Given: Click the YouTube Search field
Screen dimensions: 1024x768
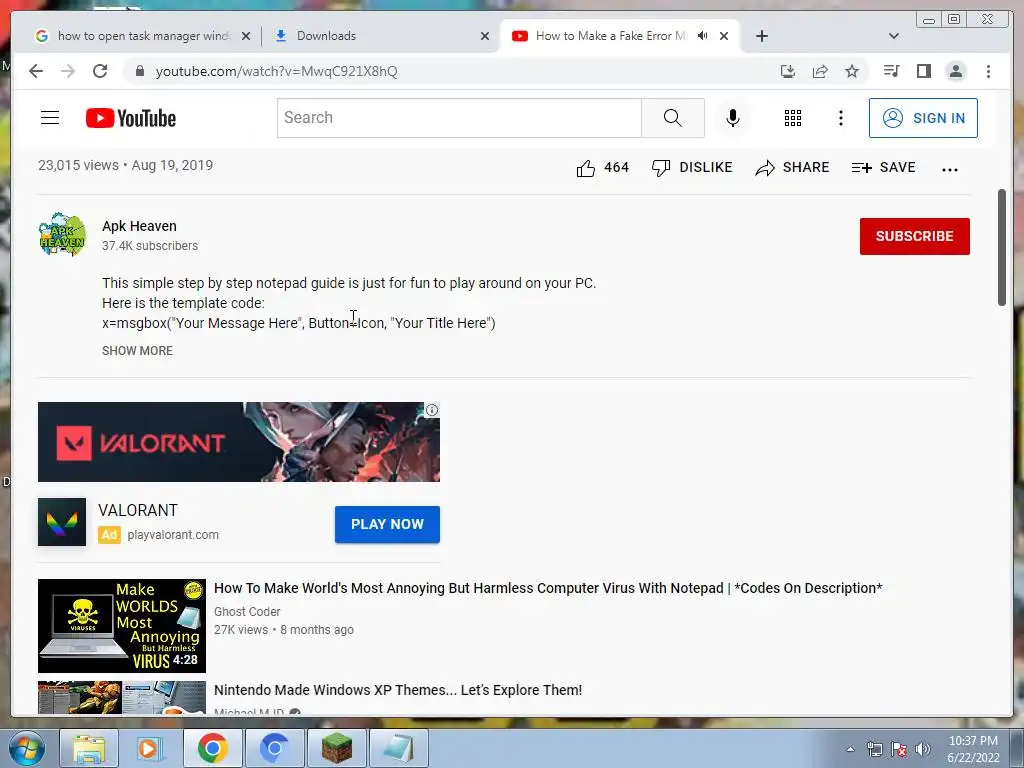Looking at the screenshot, I should [459, 118].
